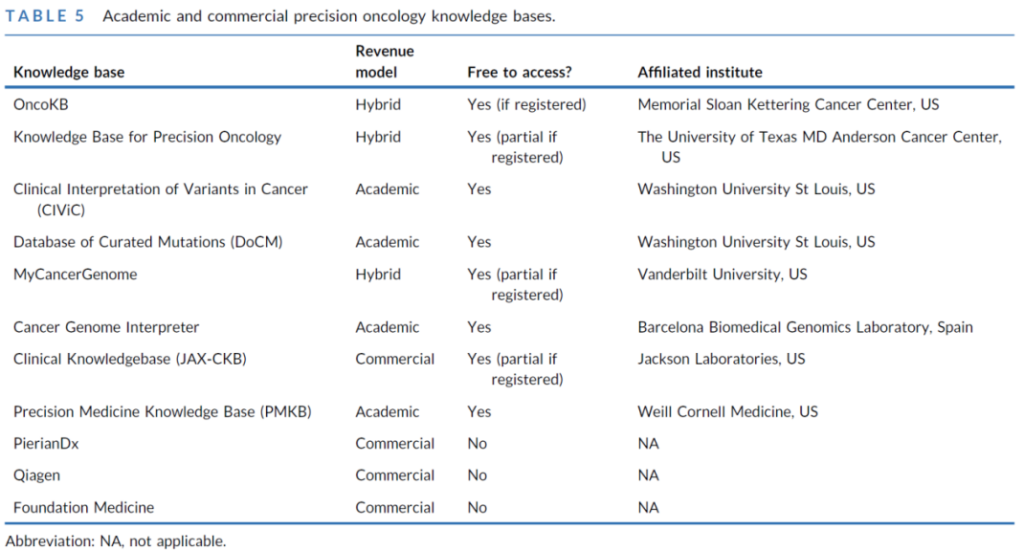
Task: Click the Revenue model column header
Action: (384, 61)
